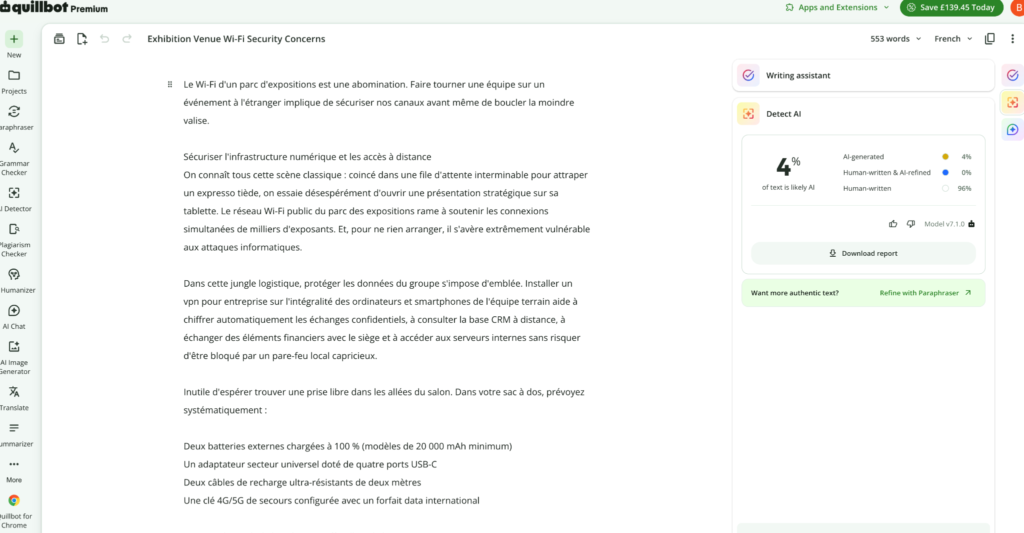The height and width of the screenshot is (533, 1024).
Task: Click the AI-generated yellow color dot
Action: pyautogui.click(x=945, y=157)
